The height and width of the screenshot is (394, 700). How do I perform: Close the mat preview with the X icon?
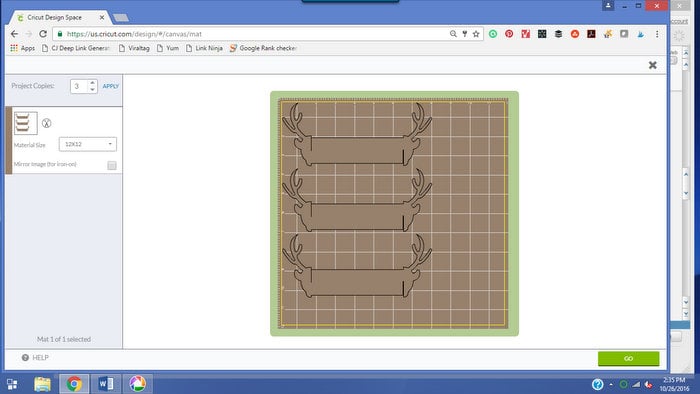[653, 65]
